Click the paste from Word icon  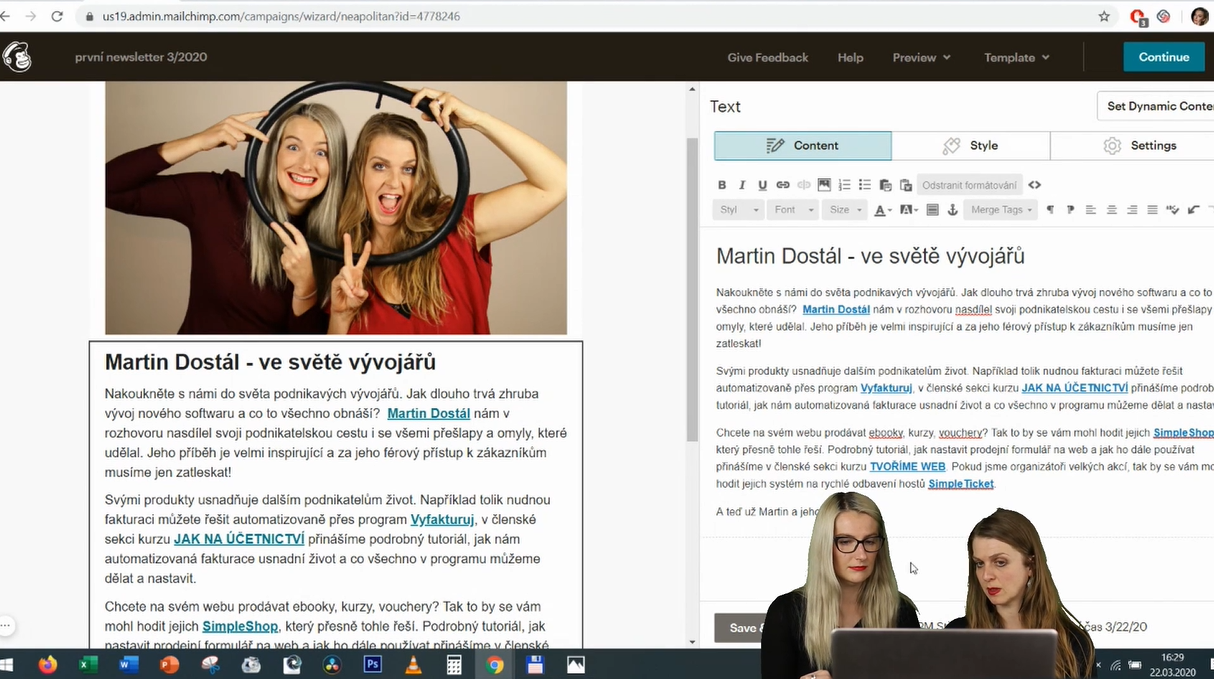[x=906, y=185]
